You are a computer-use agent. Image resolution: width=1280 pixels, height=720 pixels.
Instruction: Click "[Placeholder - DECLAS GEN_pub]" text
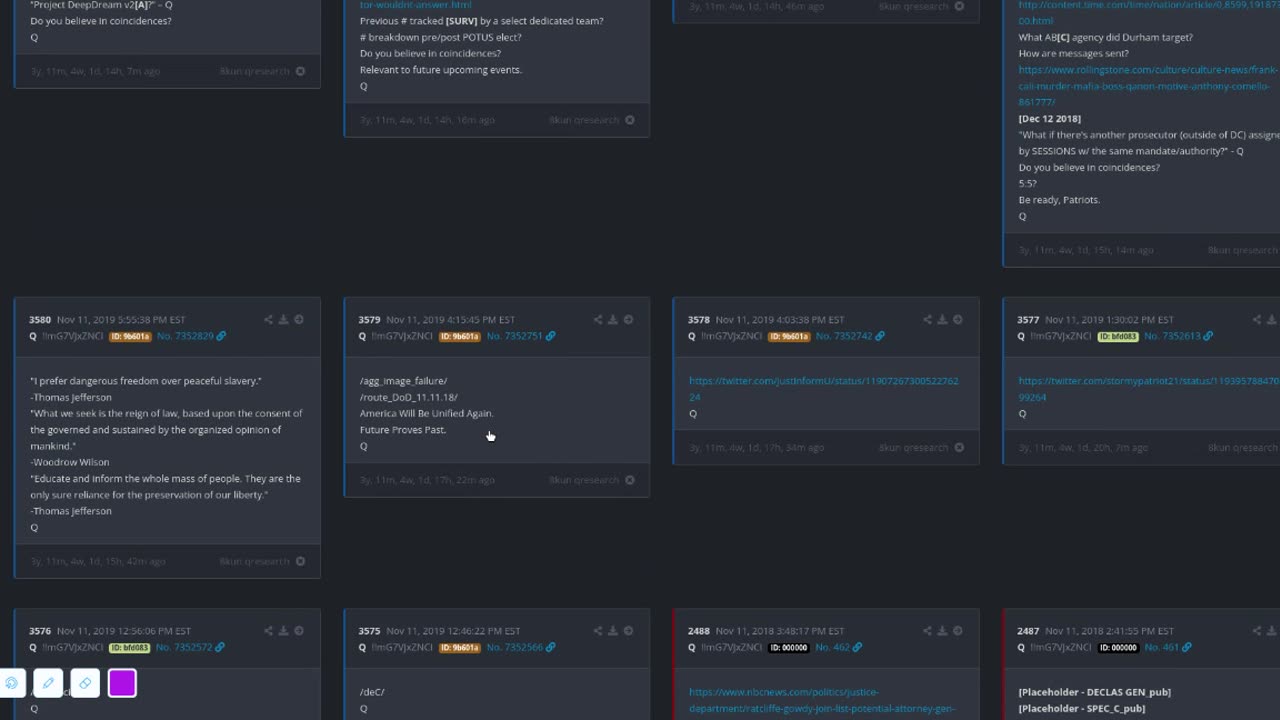tap(1094, 692)
